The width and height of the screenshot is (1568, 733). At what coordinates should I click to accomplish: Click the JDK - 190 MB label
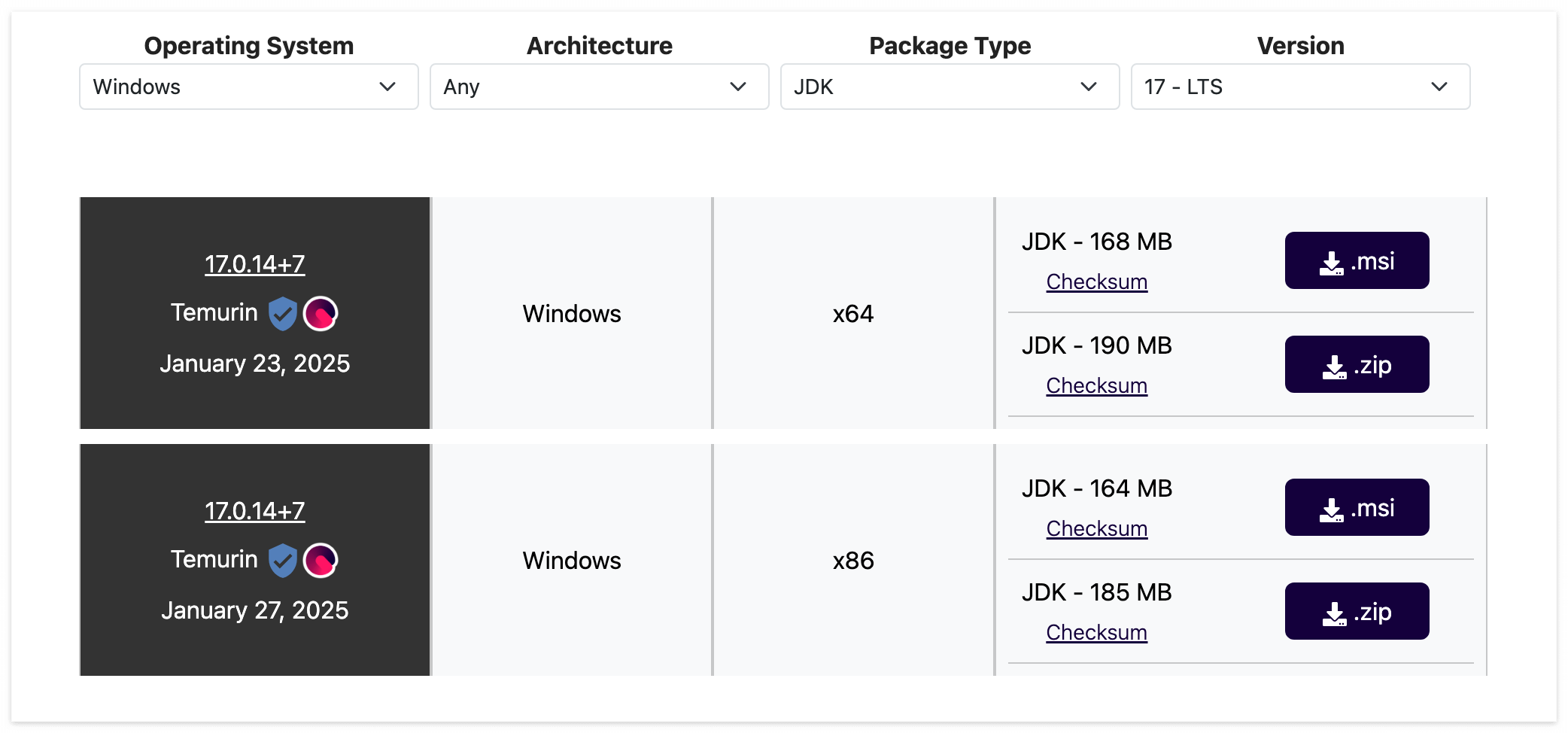tap(1097, 345)
